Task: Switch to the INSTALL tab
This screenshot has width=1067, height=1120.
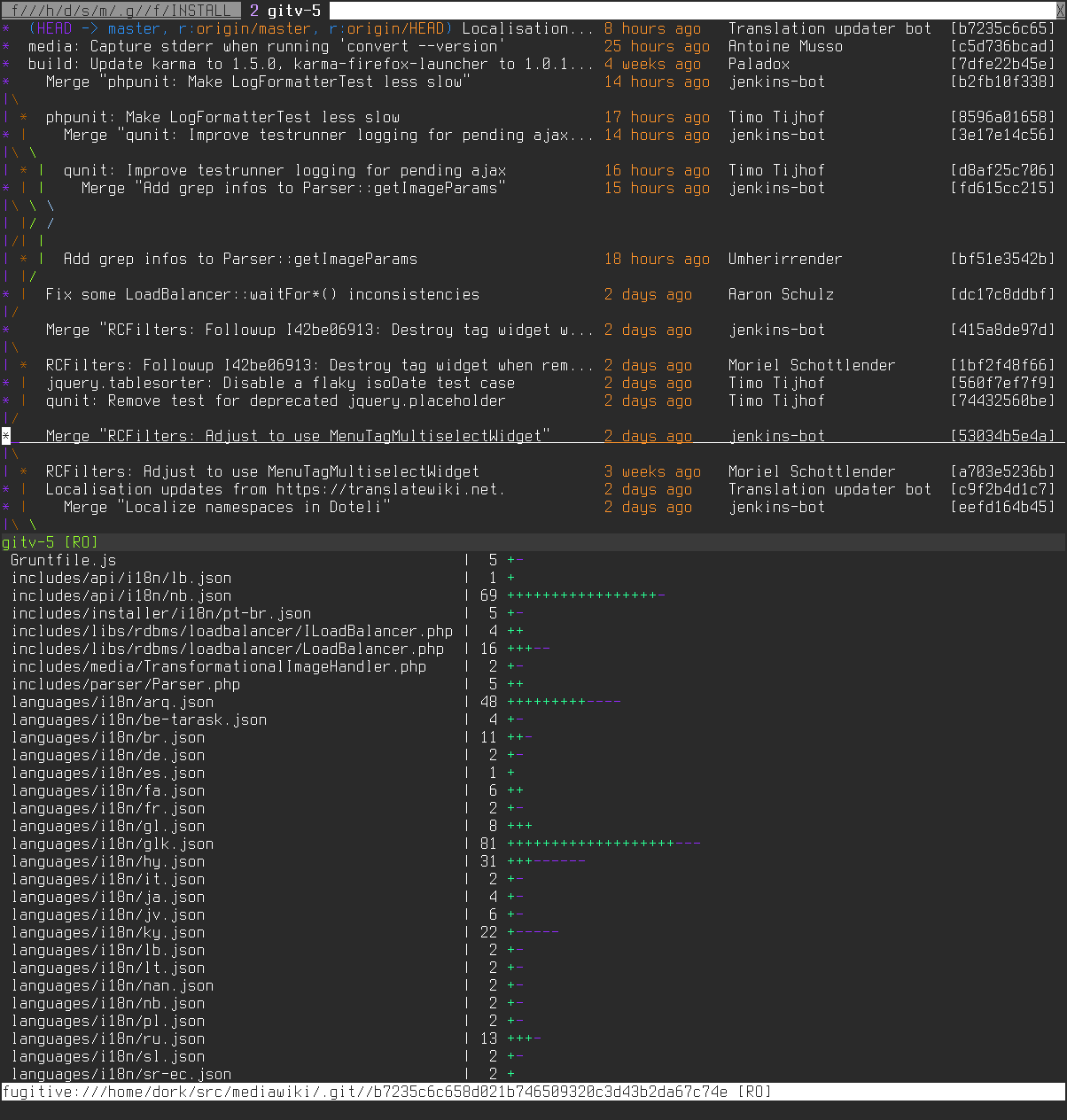Action: (x=121, y=11)
